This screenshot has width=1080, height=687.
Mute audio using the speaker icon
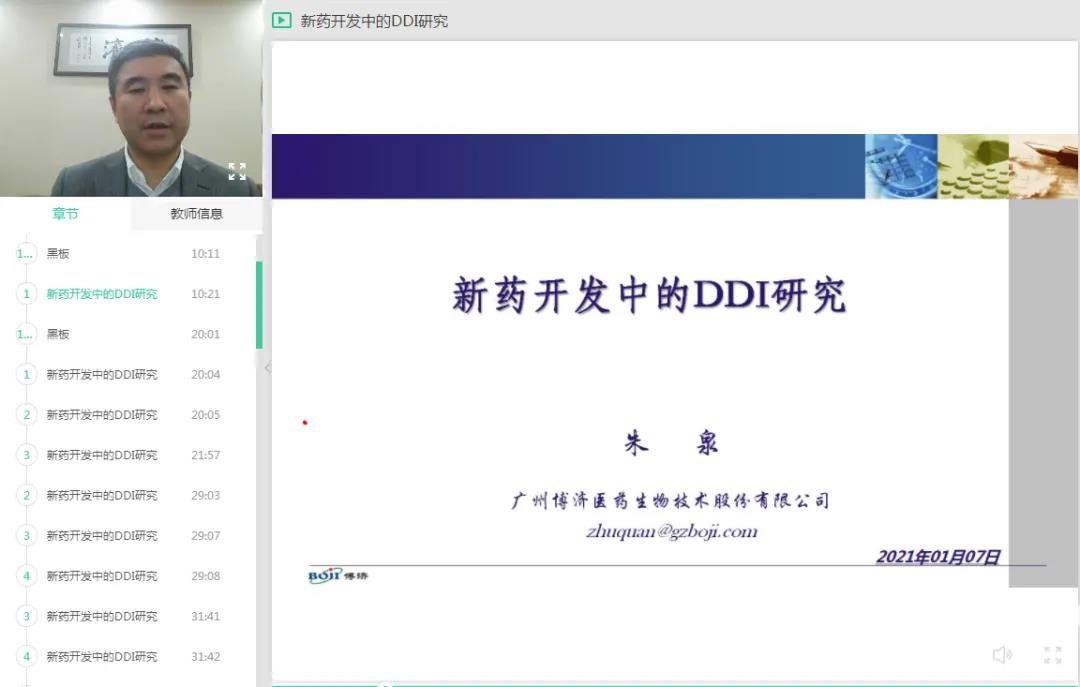pos(1001,655)
